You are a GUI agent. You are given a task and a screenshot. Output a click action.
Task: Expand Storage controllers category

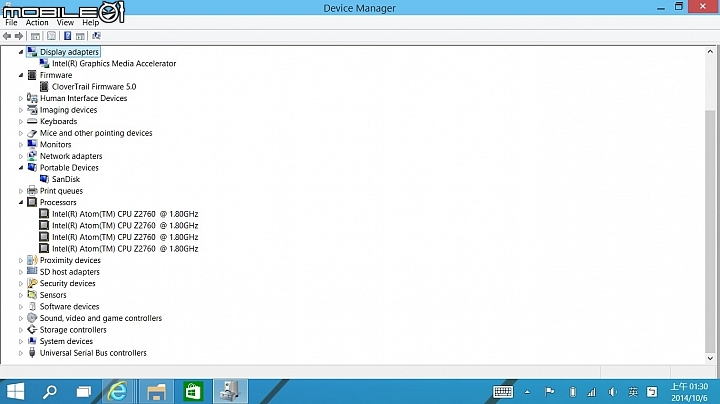pos(21,330)
